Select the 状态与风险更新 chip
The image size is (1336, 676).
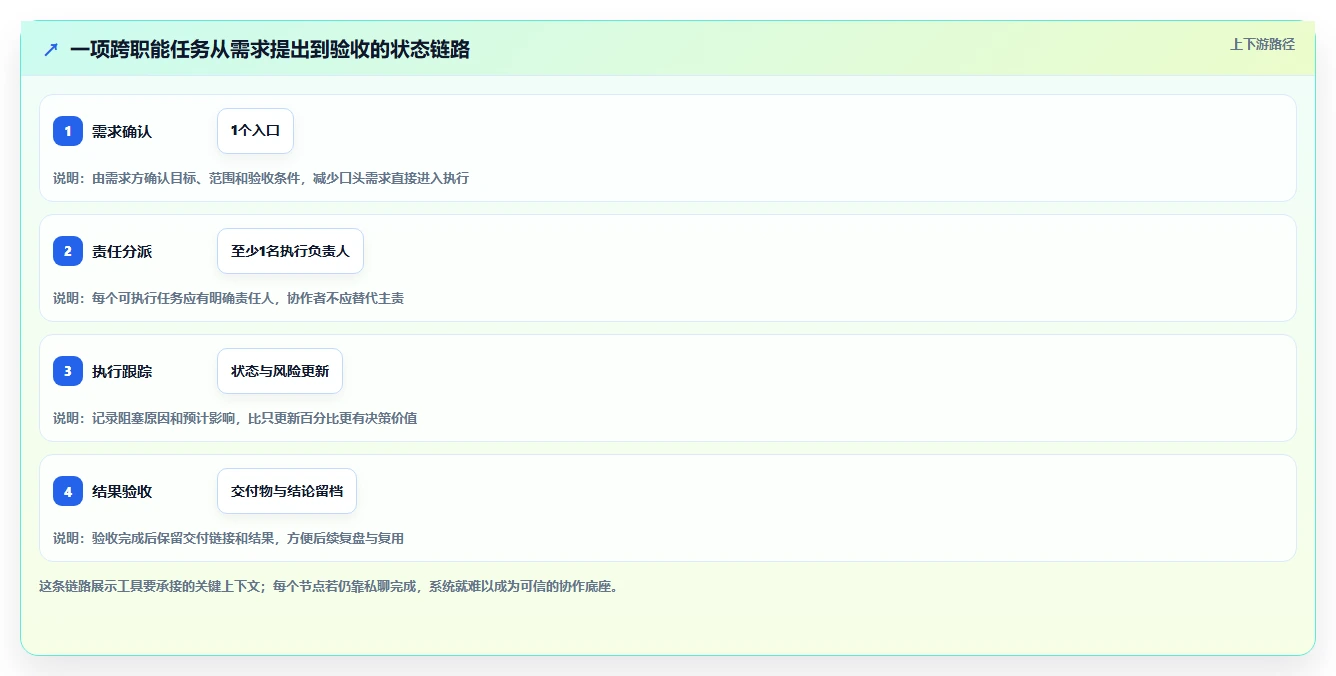click(280, 371)
